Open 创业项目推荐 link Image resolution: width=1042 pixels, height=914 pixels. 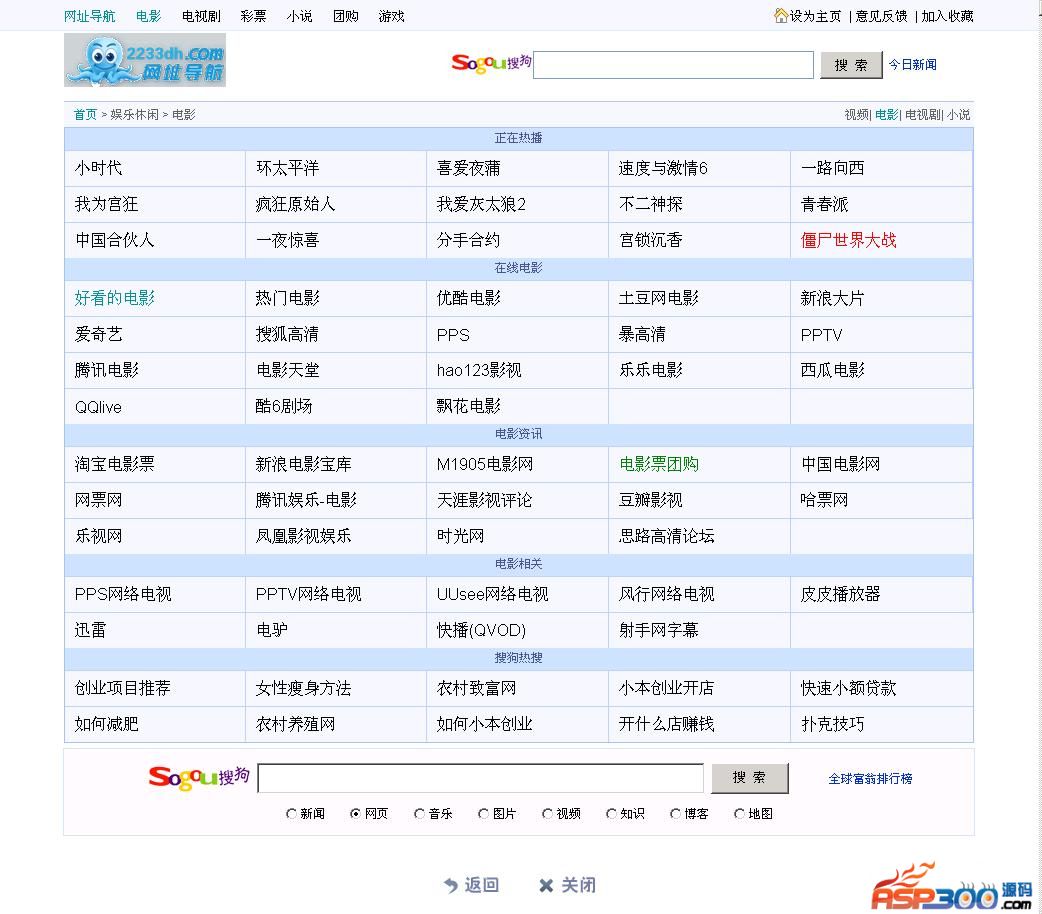pos(123,688)
